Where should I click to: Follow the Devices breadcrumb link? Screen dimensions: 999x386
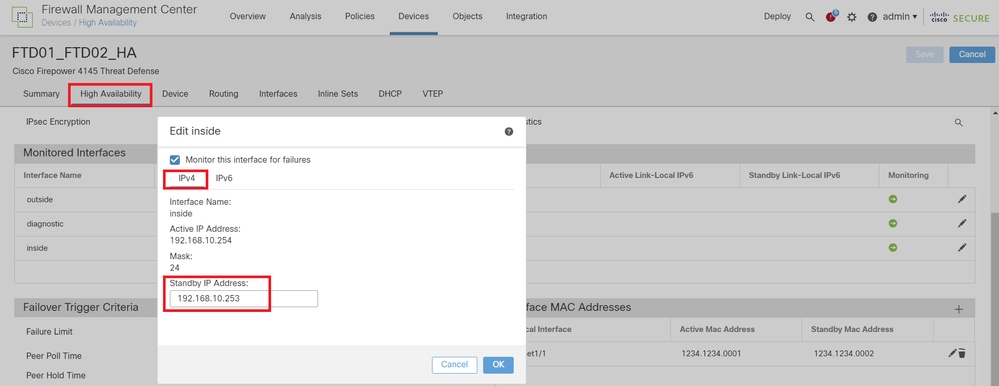point(56,23)
